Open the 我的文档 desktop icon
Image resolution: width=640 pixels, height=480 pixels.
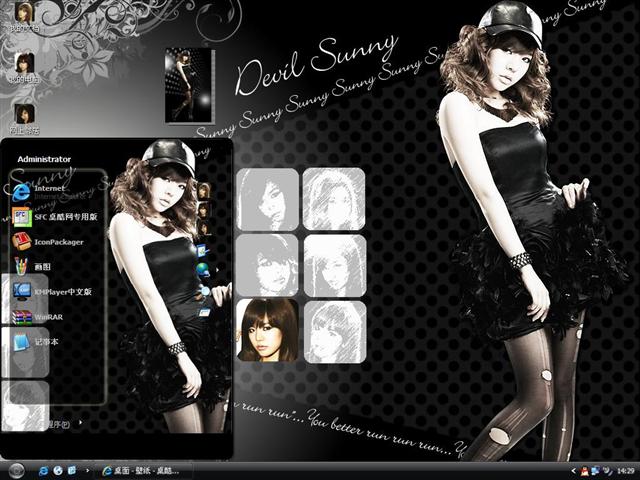coord(24,16)
